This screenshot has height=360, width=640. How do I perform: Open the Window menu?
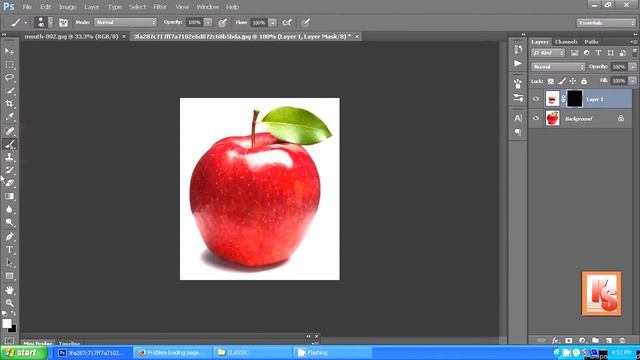pos(208,7)
